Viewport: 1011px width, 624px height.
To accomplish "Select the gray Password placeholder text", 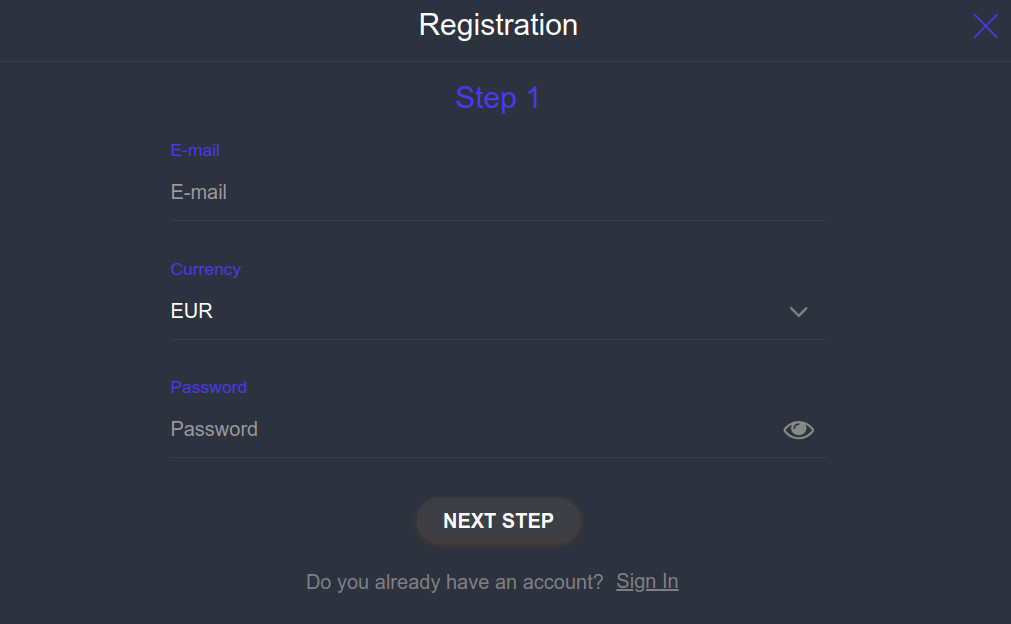I will (214, 429).
